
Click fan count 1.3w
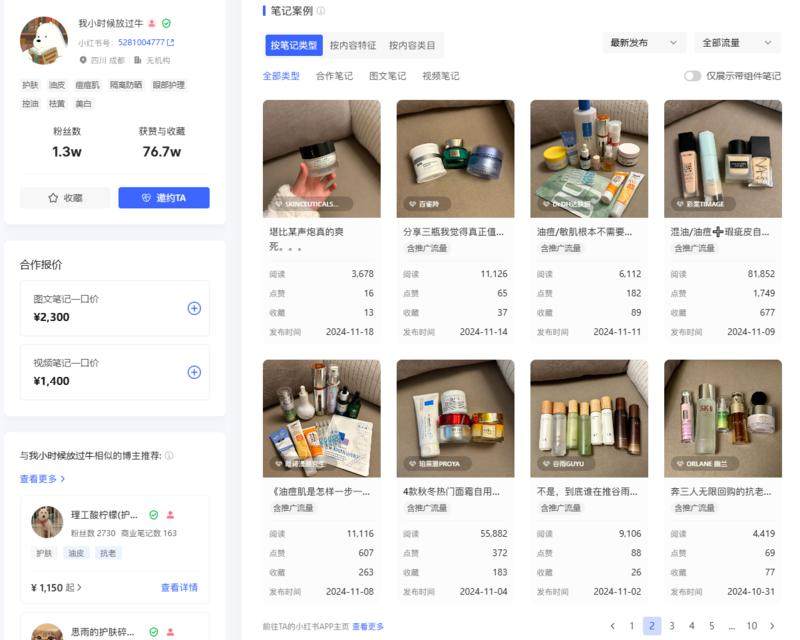pos(67,152)
